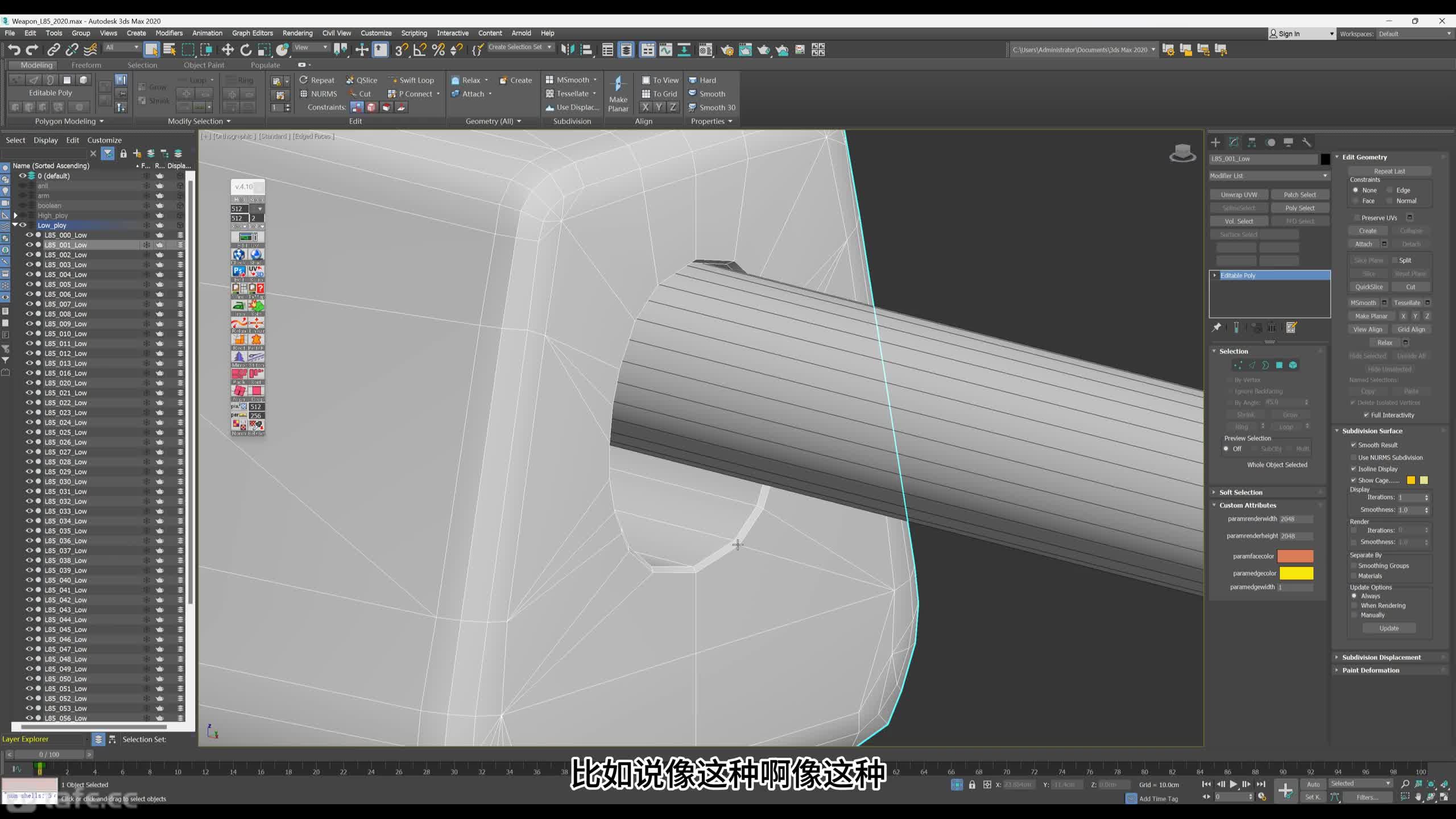Viewport: 1456px width, 819px height.
Task: Open the Rendering menu
Action: [x=297, y=33]
